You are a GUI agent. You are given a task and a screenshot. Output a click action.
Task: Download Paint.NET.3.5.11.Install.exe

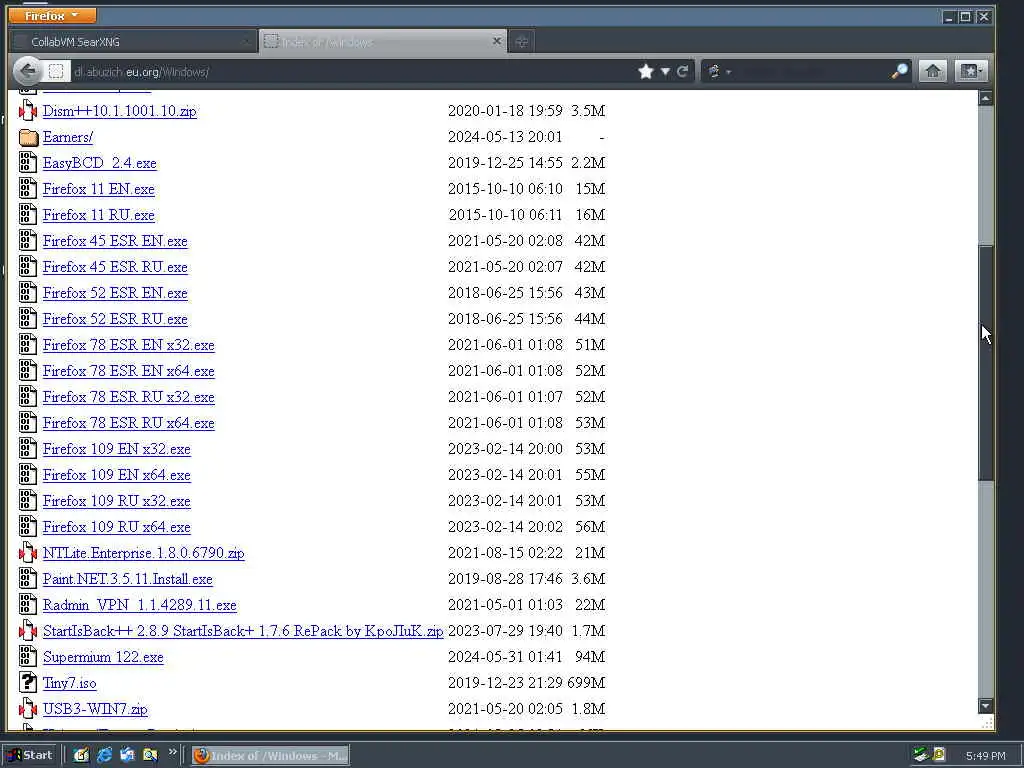pyautogui.click(x=127, y=579)
